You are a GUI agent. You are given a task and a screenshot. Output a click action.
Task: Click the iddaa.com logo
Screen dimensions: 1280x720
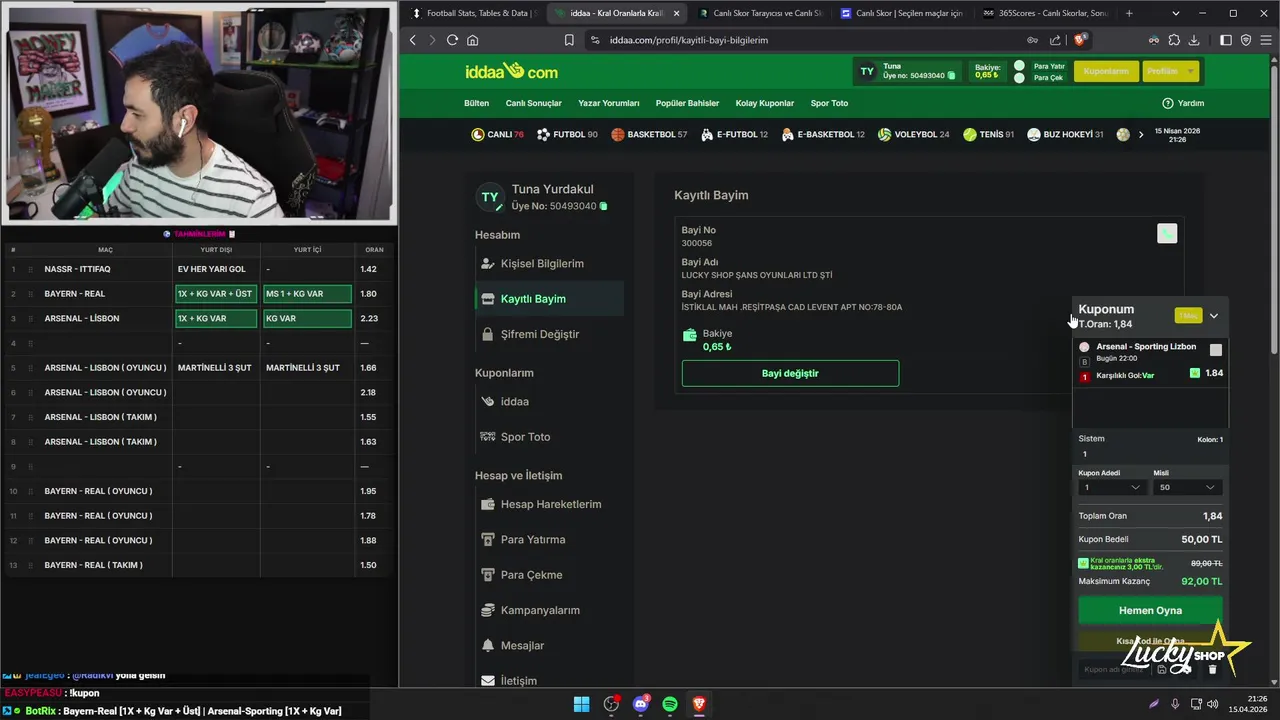(511, 72)
